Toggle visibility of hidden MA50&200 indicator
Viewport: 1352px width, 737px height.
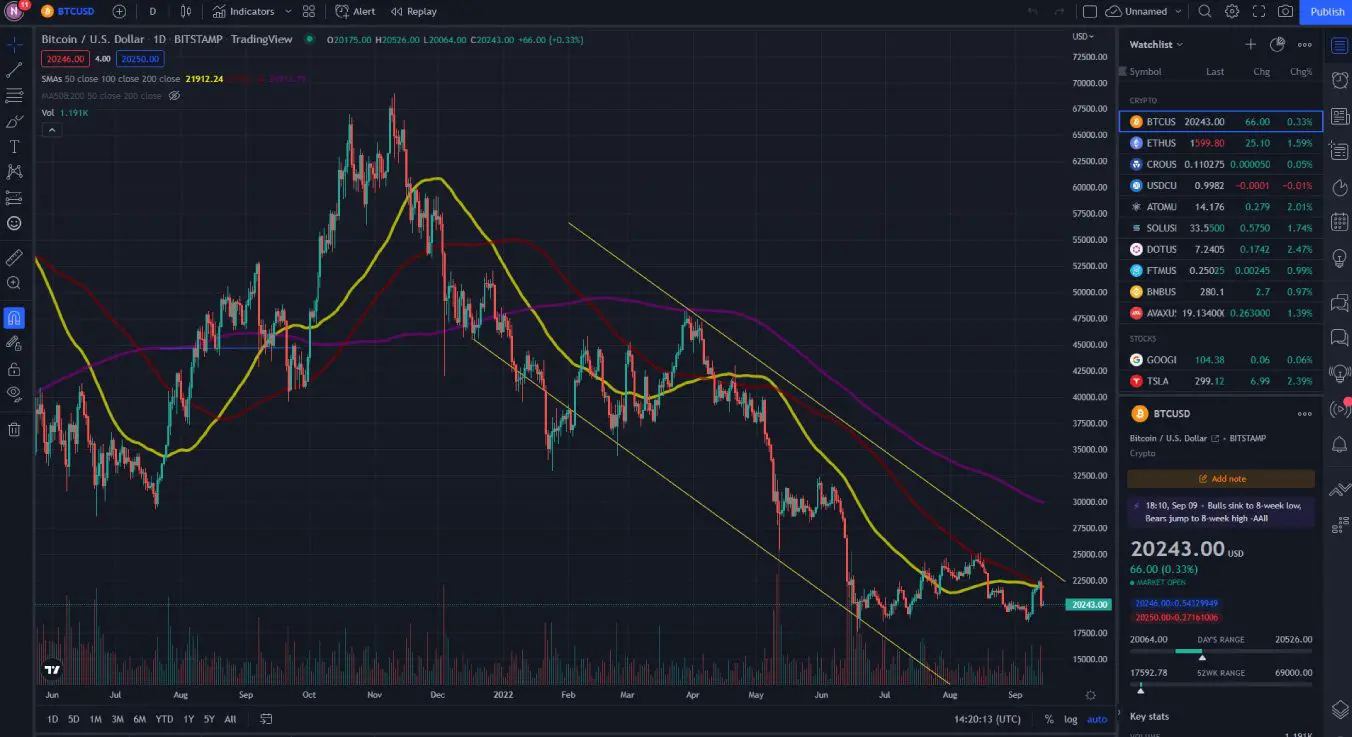pyautogui.click(x=174, y=96)
